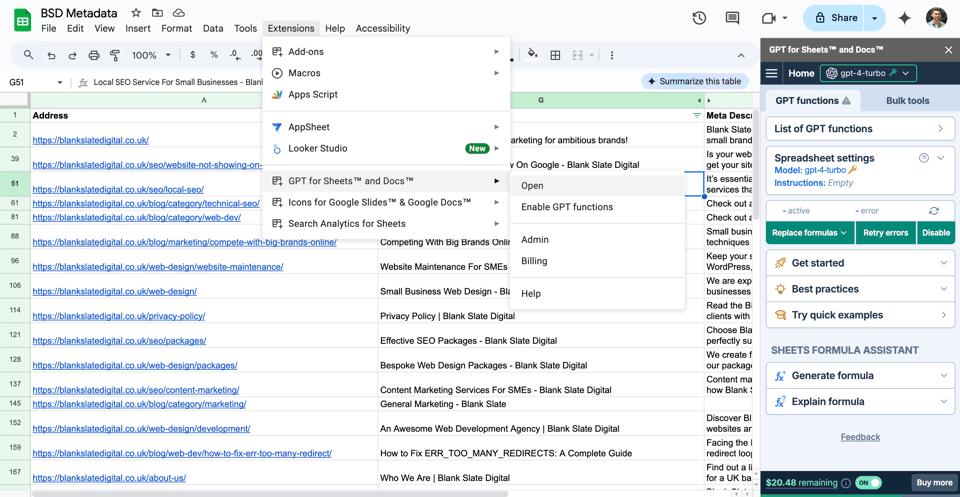
Task: Open the zoom level dropdown
Action: [x=151, y=55]
